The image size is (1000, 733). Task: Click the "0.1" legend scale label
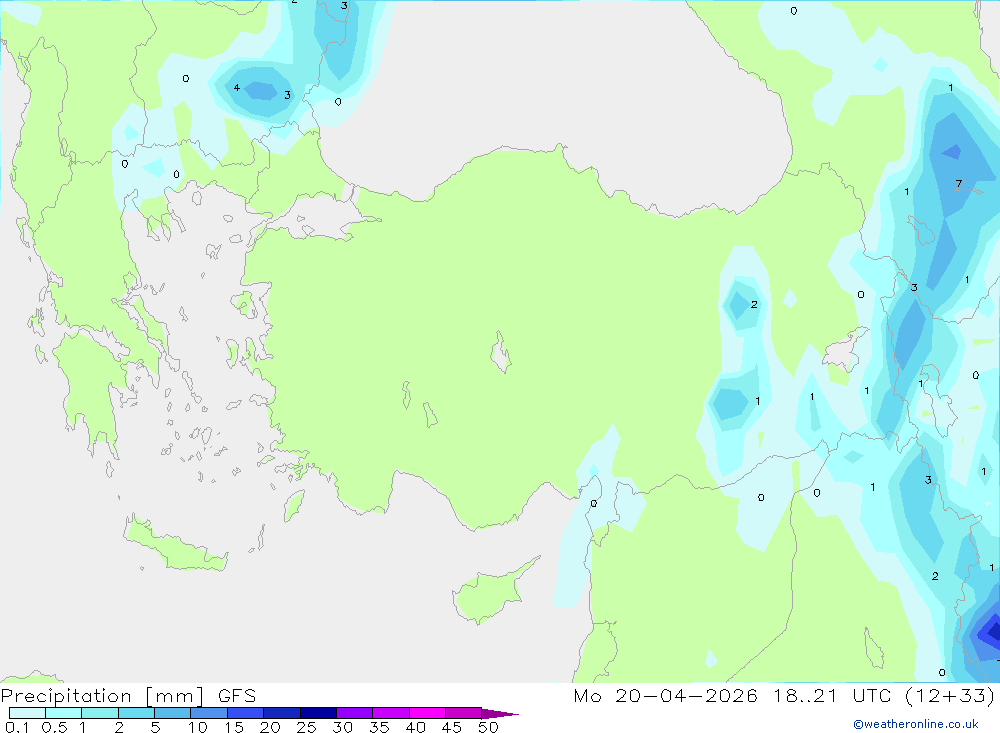[x=17, y=727]
